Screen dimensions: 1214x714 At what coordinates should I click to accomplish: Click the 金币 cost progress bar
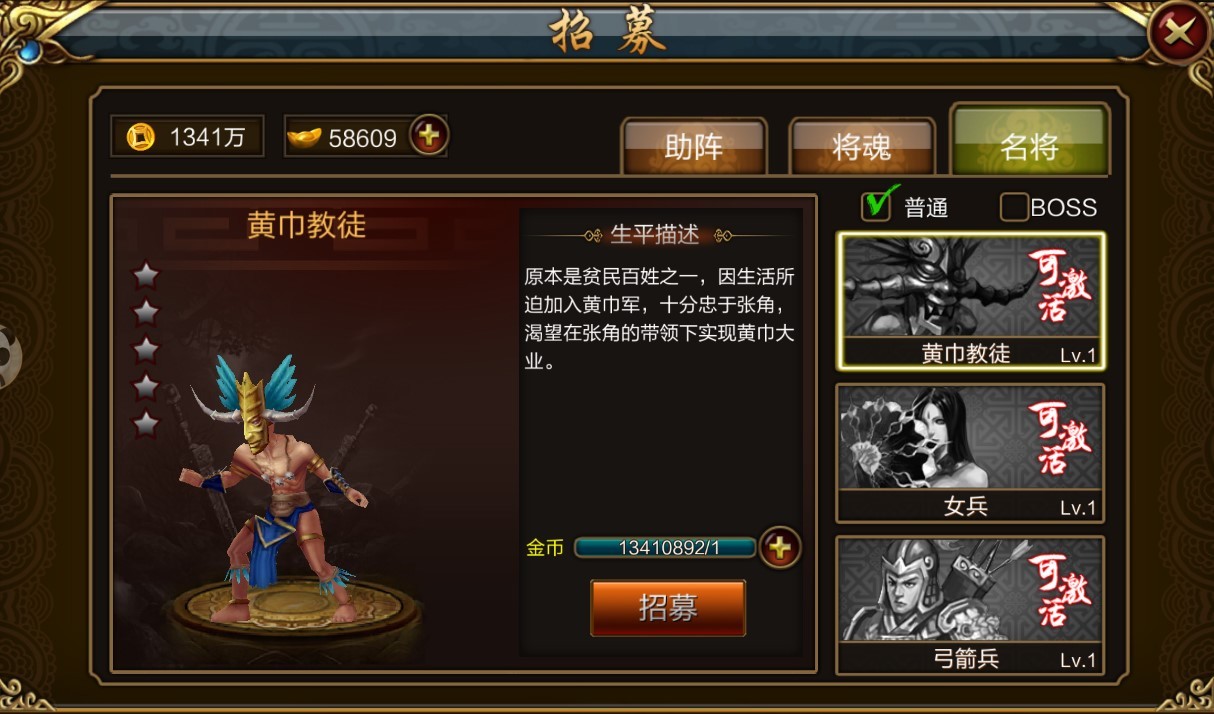(665, 547)
